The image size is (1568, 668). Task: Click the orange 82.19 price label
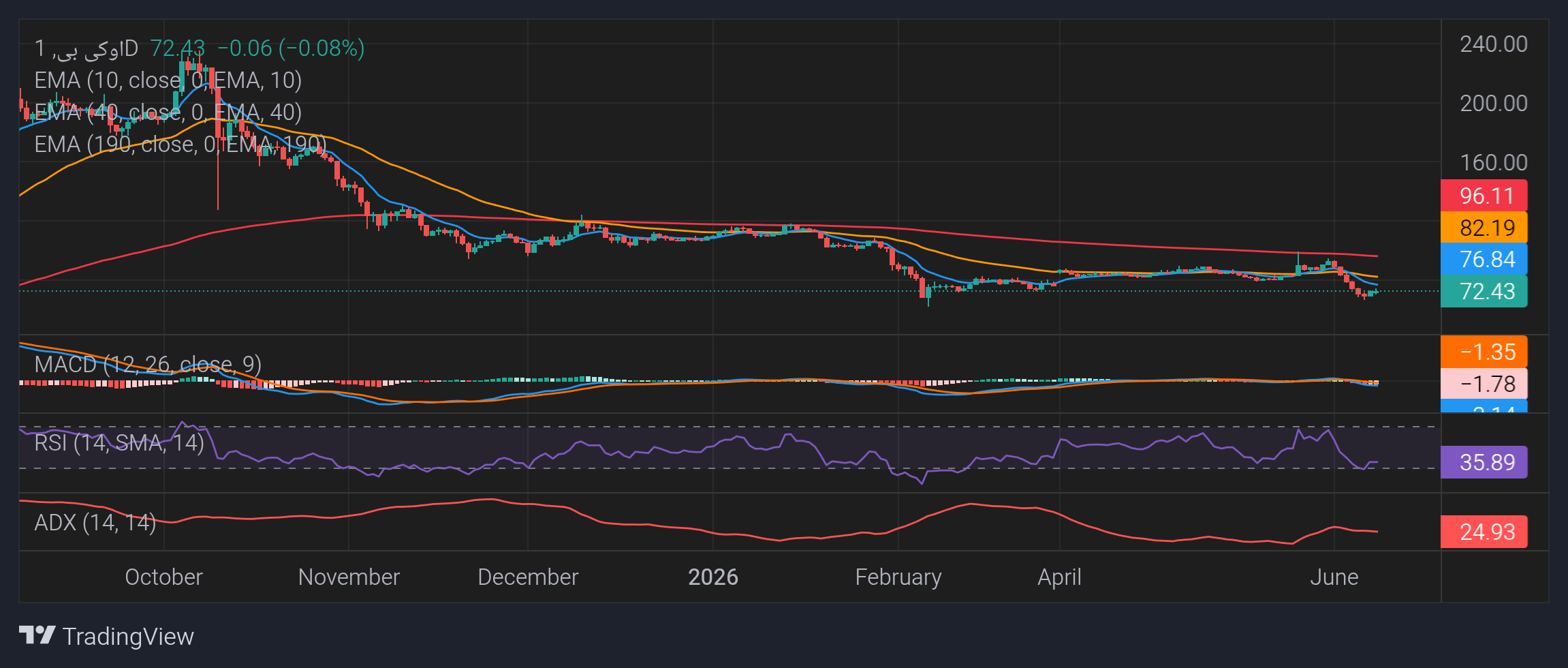1484,228
